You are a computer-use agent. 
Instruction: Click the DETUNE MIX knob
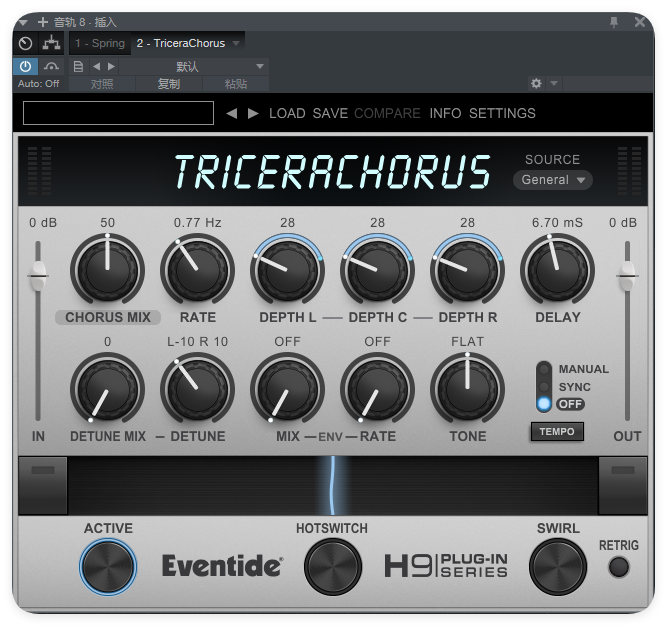coord(107,389)
